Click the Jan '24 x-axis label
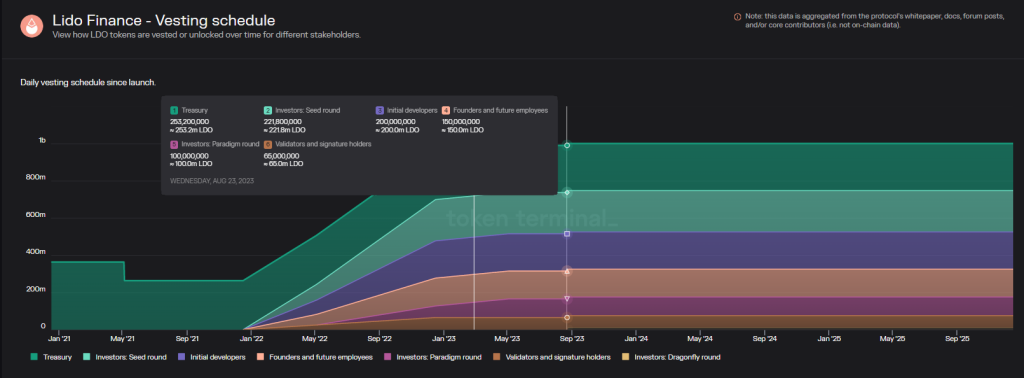Image resolution: width=1024 pixels, height=378 pixels. click(635, 339)
